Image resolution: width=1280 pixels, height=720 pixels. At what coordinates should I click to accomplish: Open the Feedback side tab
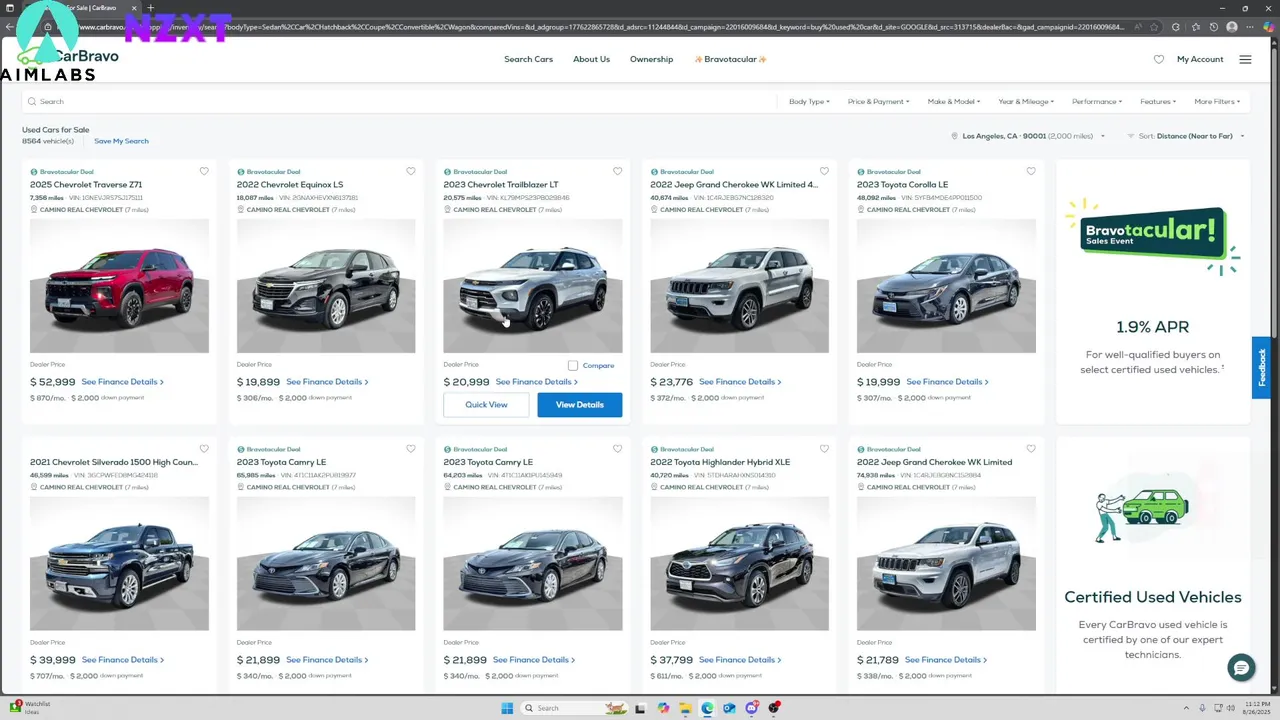click(x=1262, y=367)
